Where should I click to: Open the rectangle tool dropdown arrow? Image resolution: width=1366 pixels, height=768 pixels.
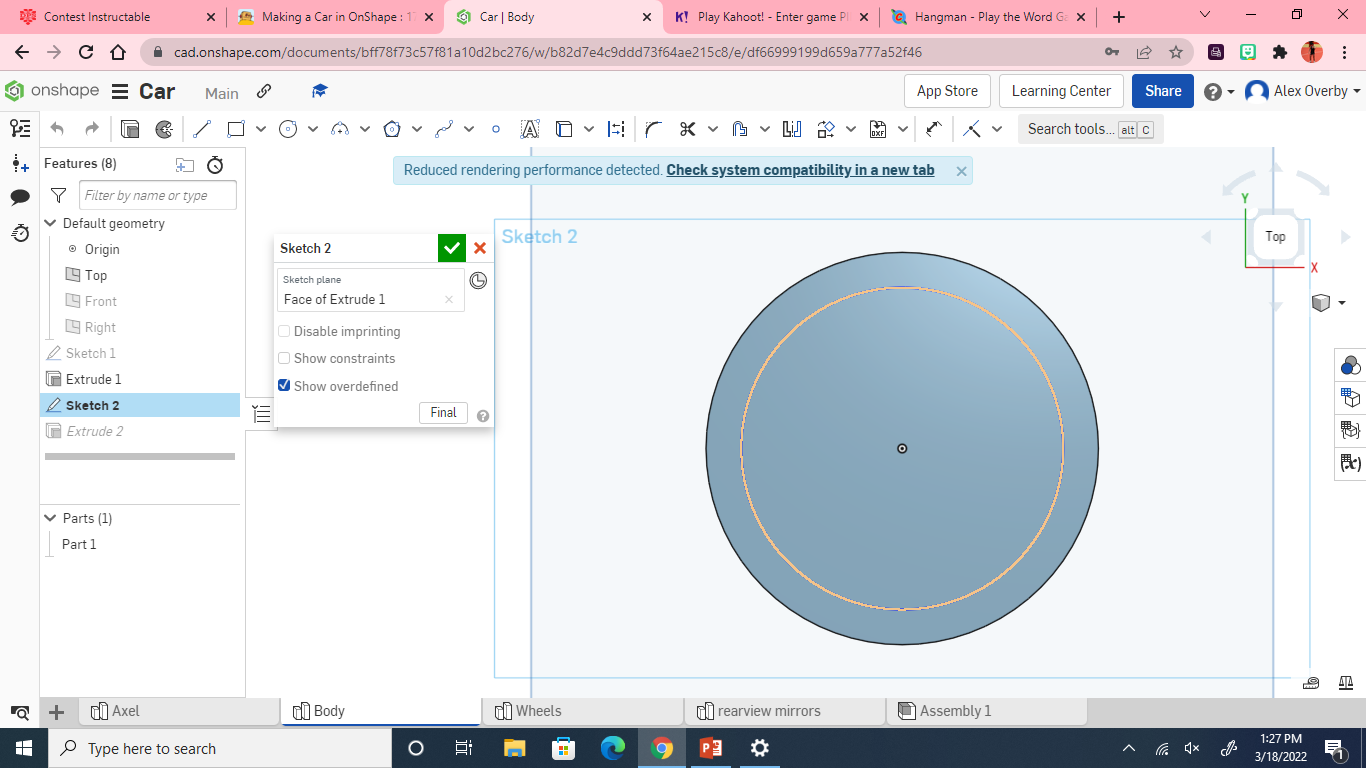pos(260,129)
